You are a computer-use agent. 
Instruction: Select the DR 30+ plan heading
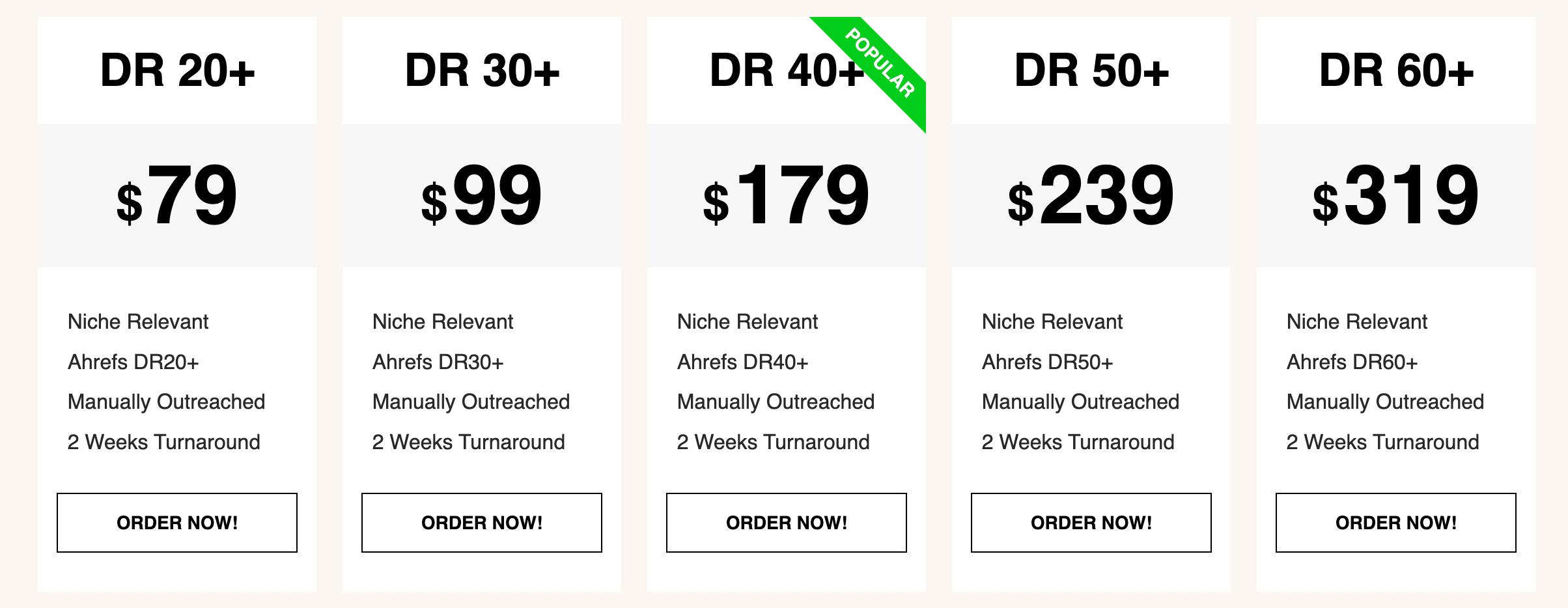[482, 70]
